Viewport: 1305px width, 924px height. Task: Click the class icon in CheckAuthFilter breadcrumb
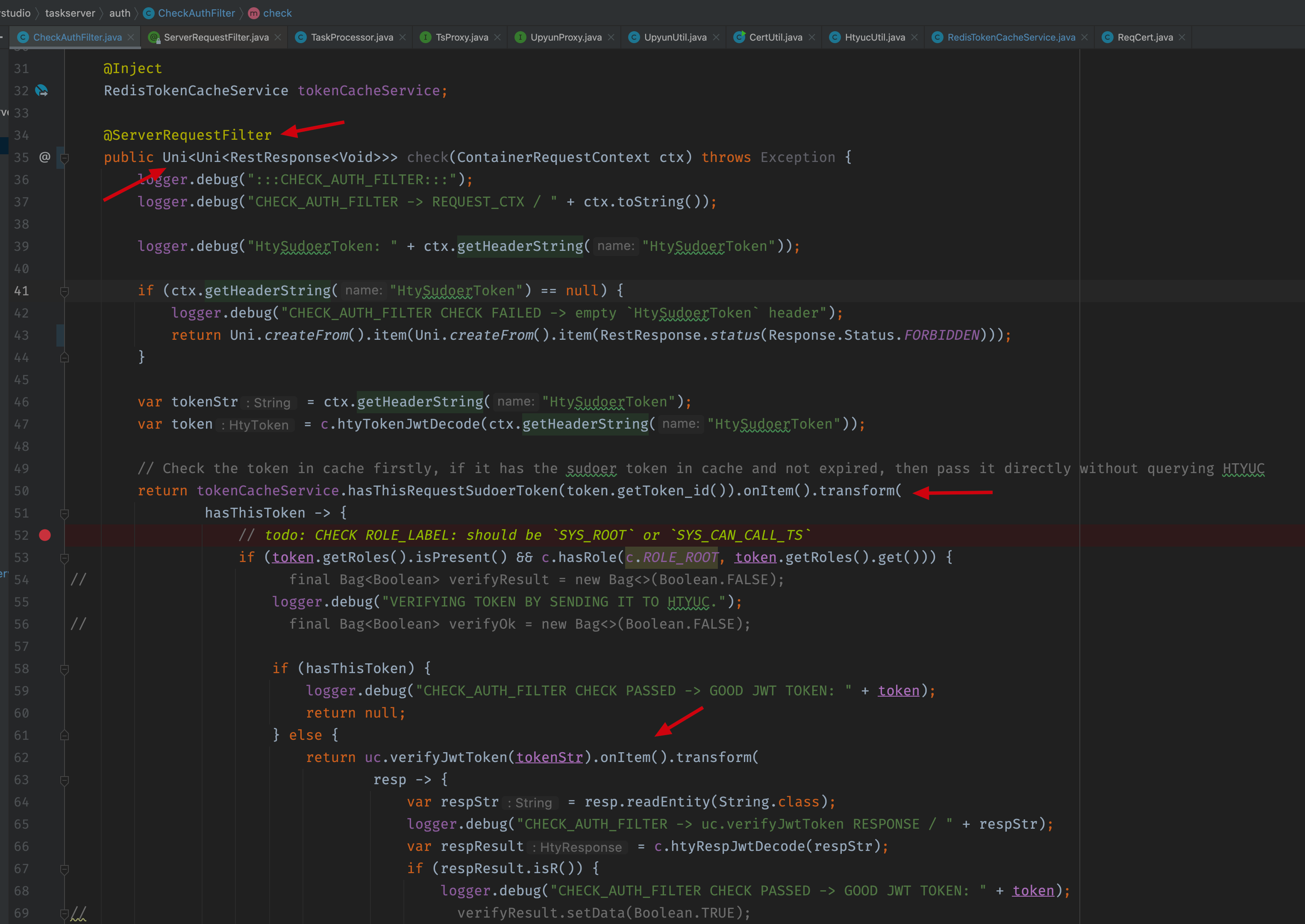pos(148,13)
